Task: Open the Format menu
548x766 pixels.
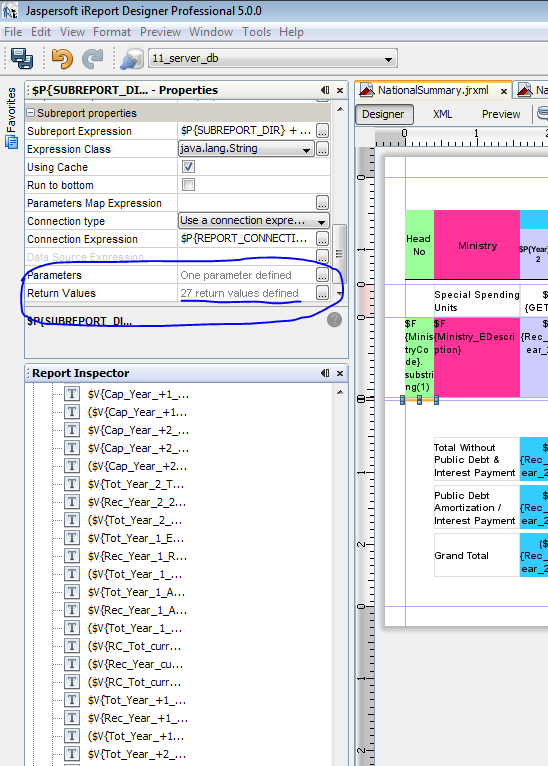Action: 112,32
